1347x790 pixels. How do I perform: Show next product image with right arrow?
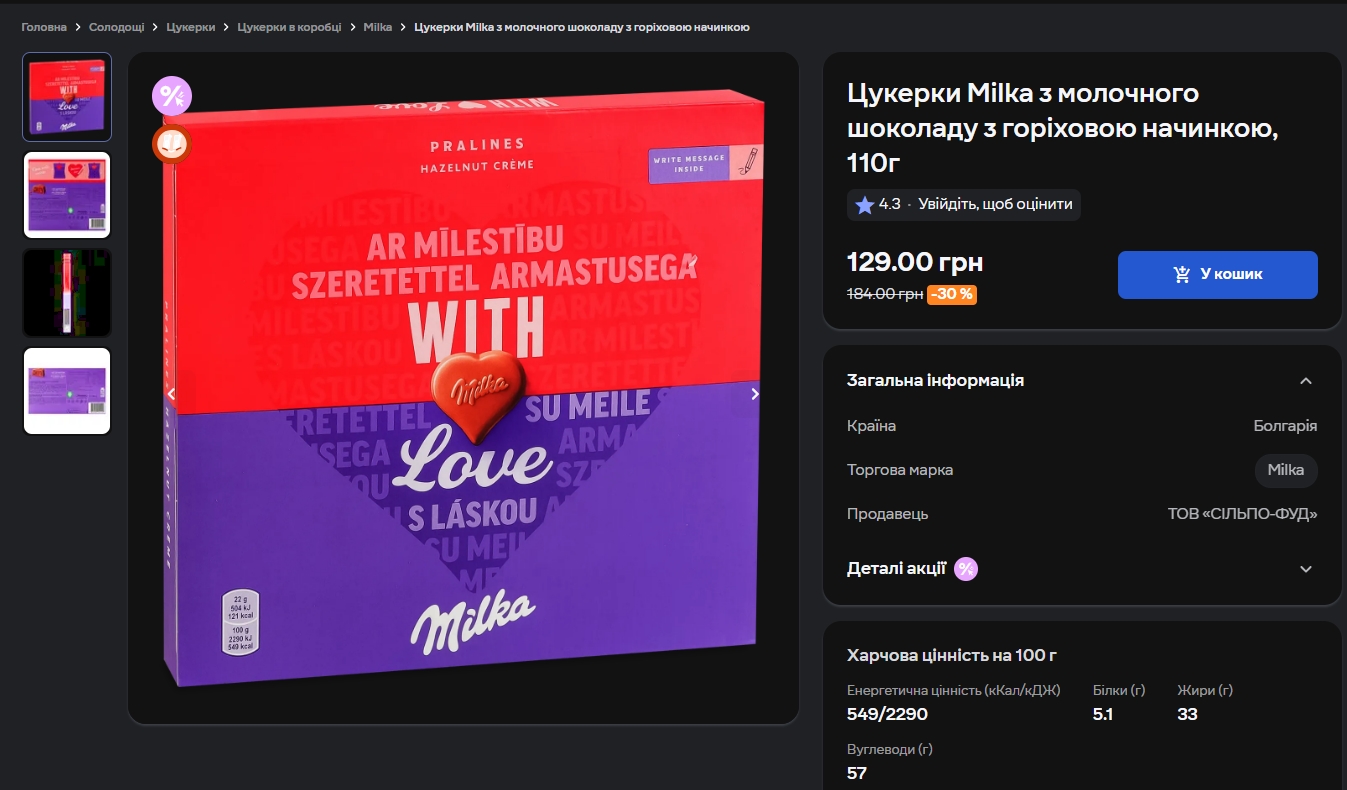coord(755,394)
